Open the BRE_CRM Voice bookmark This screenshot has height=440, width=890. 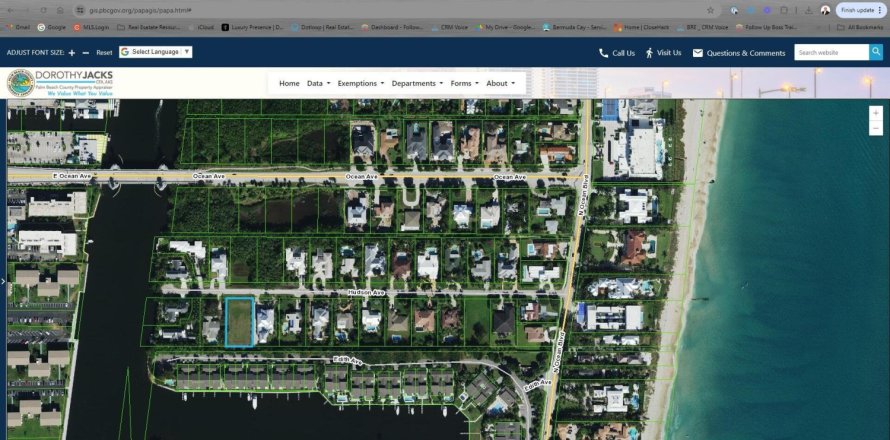tap(703, 27)
